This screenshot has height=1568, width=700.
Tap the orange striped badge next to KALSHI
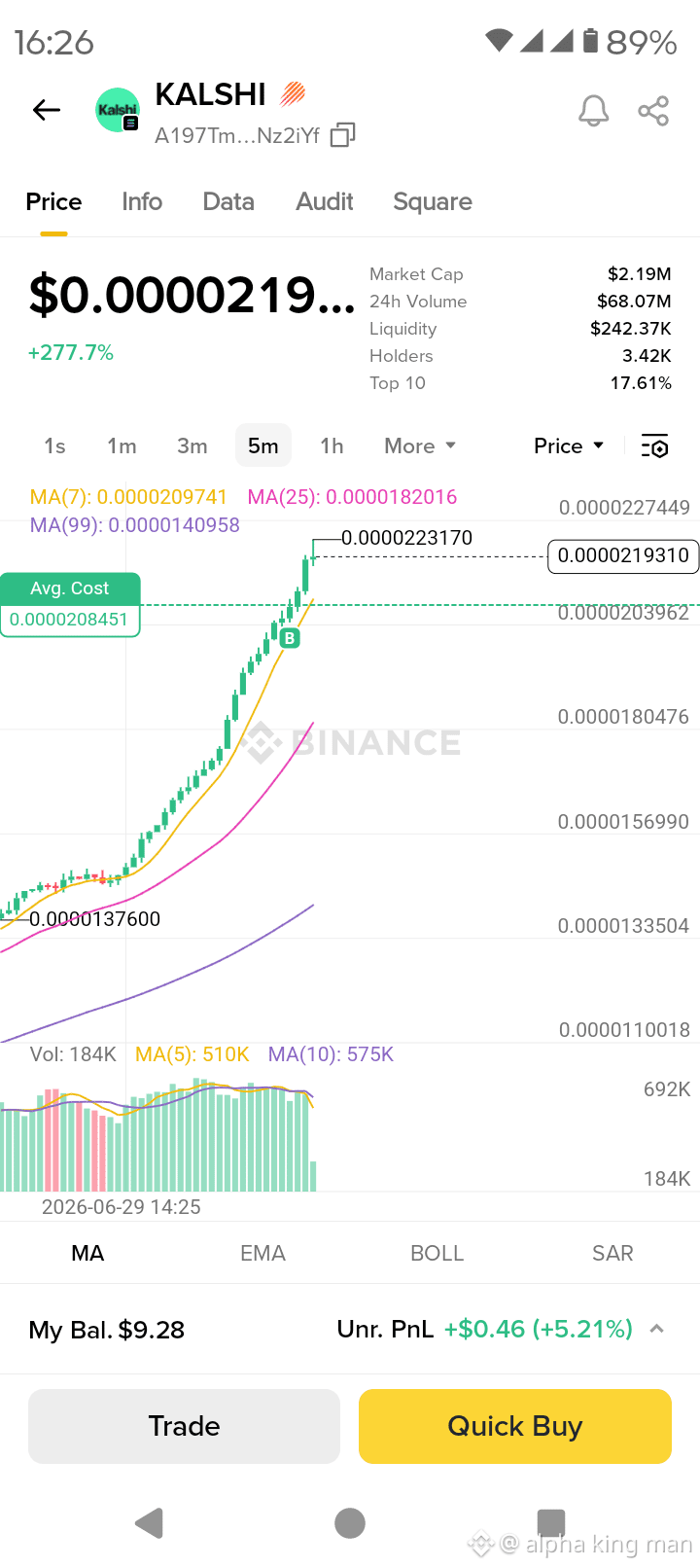pyautogui.click(x=293, y=93)
